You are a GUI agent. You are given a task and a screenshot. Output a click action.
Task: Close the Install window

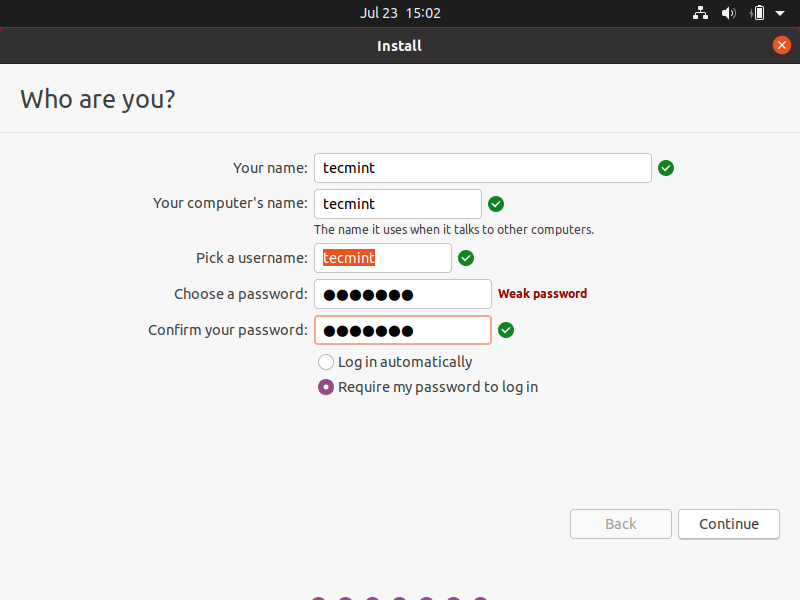[x=782, y=45]
